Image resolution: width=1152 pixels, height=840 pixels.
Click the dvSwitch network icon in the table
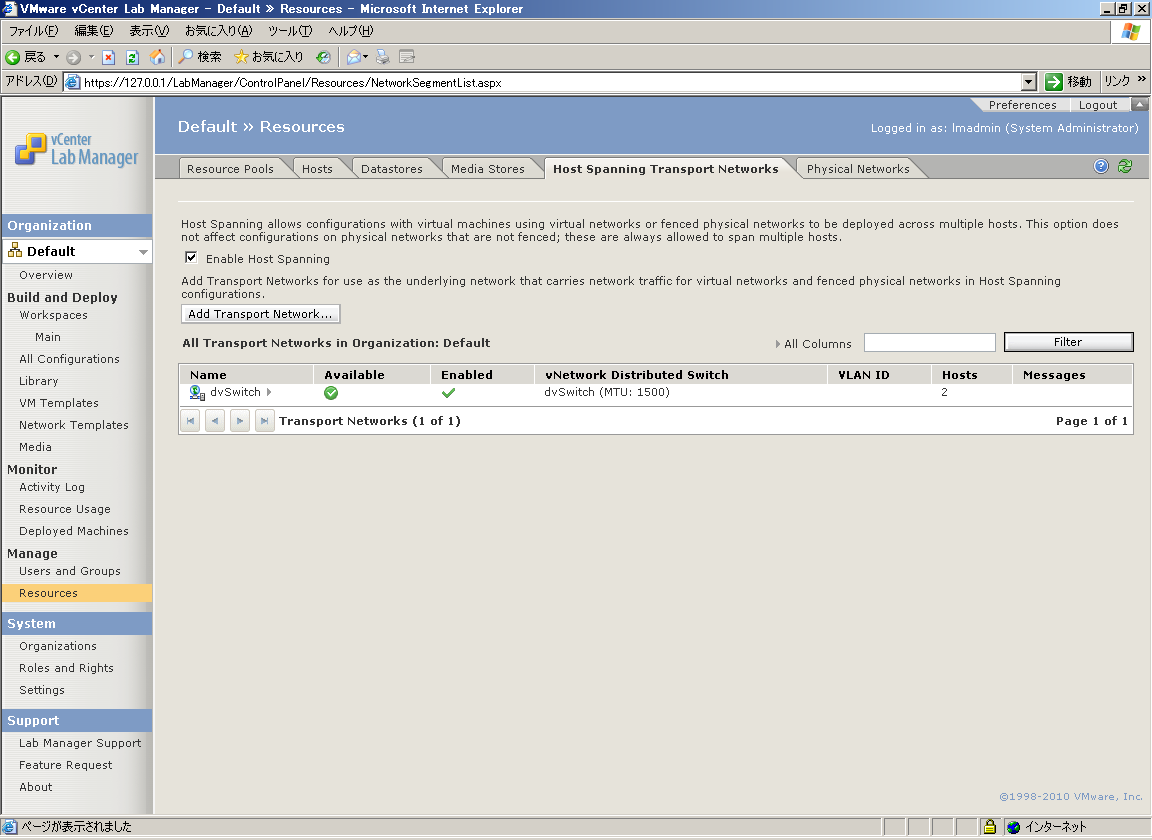pyautogui.click(x=197, y=392)
